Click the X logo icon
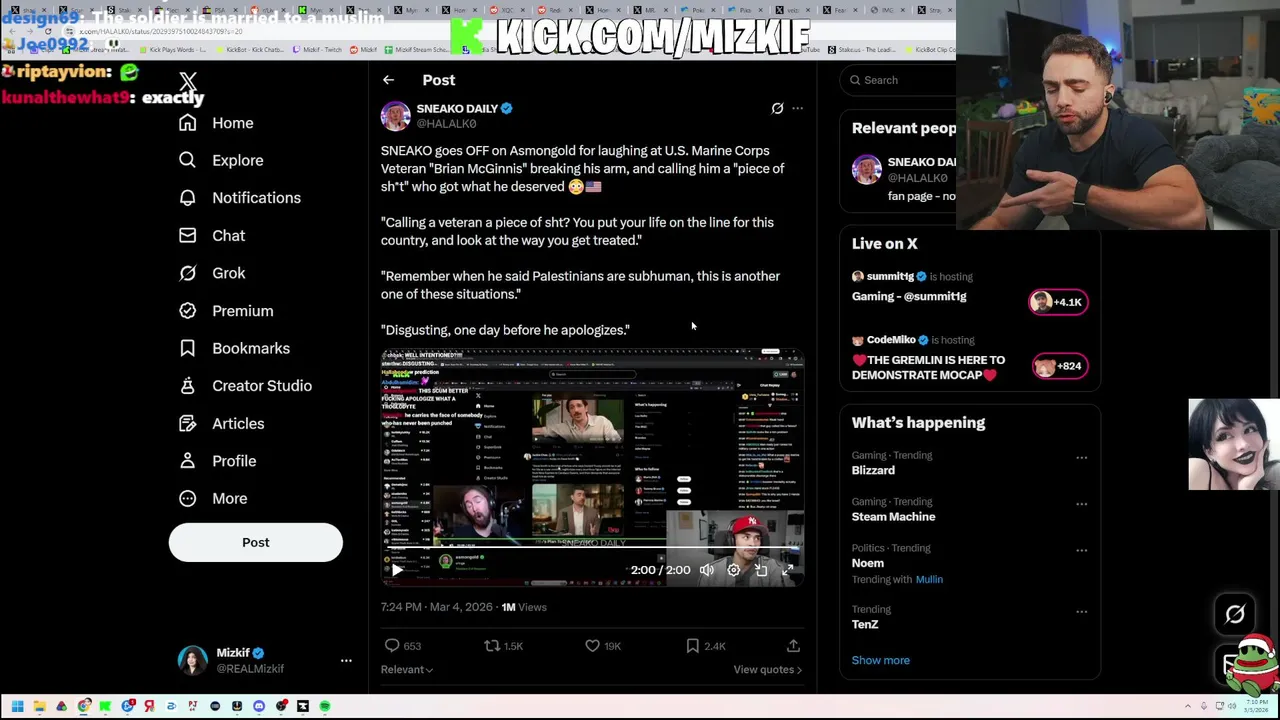 tap(188, 81)
